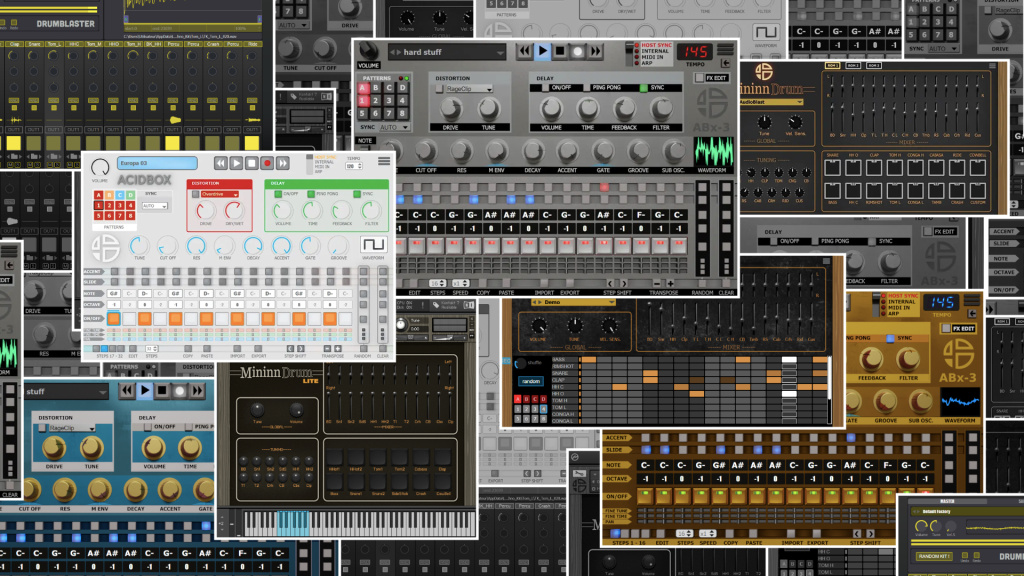Viewport: 1024px width, 576px height.
Task: Click the FEEDBACK knob in the gold ABx-3
Action: (872, 359)
